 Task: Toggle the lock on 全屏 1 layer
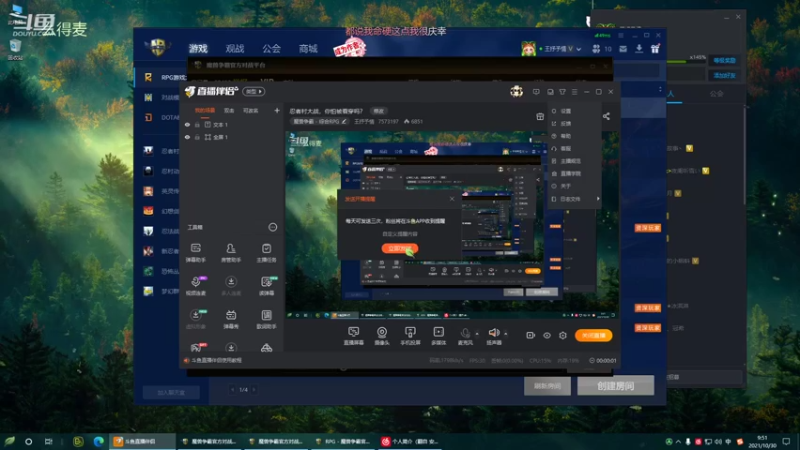click(x=197, y=137)
